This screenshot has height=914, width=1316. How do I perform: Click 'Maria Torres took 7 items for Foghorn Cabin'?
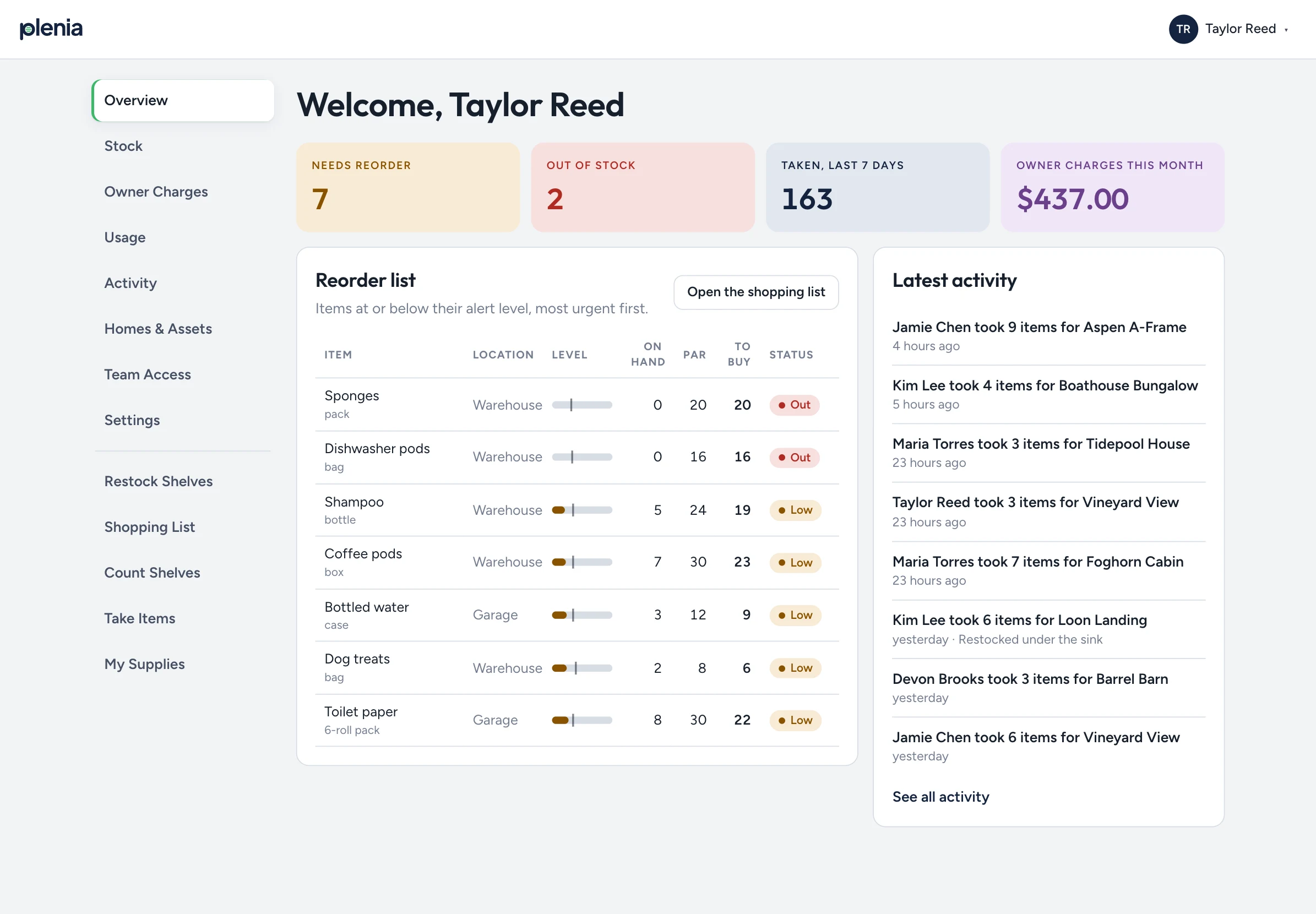point(1038,562)
